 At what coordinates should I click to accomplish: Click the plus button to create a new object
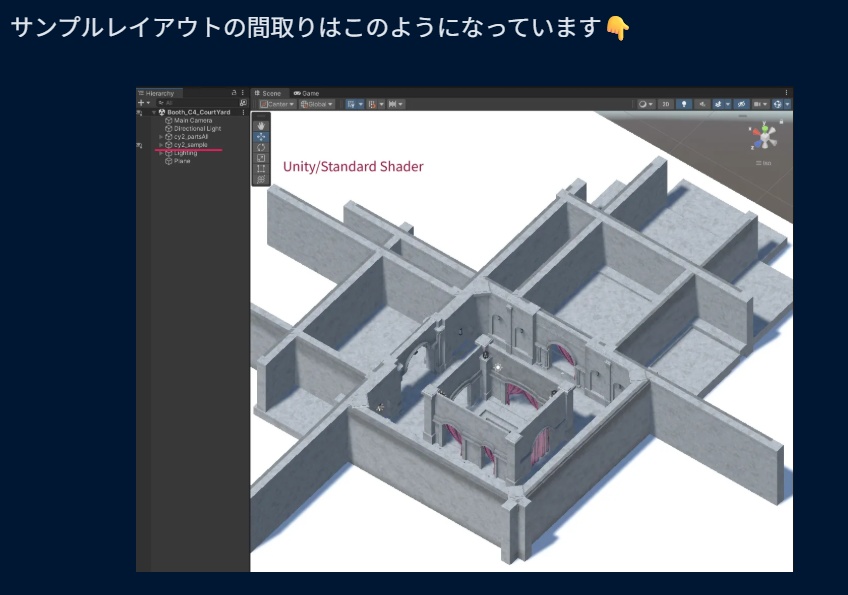(x=140, y=101)
